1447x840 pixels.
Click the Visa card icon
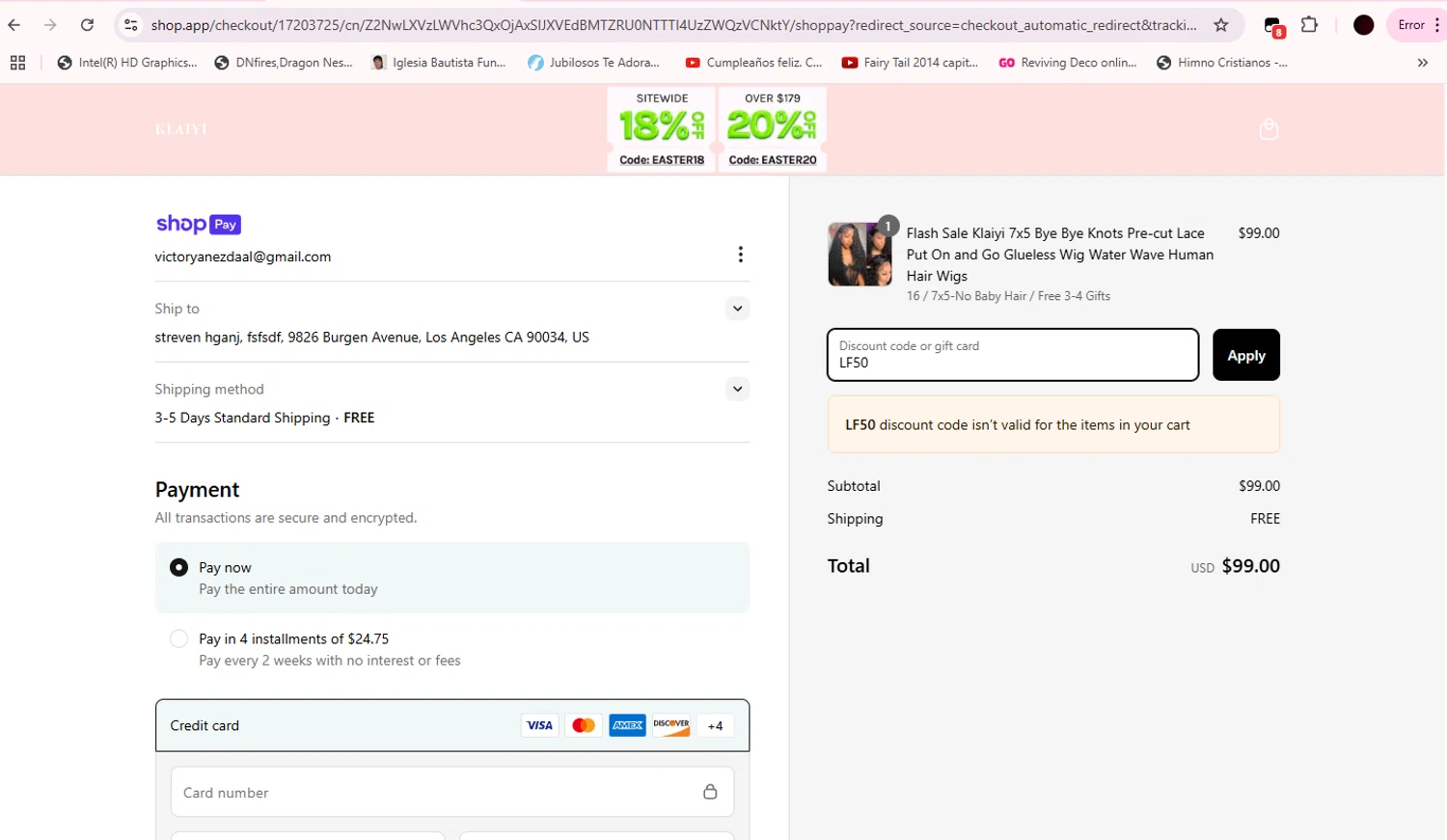[x=539, y=725]
